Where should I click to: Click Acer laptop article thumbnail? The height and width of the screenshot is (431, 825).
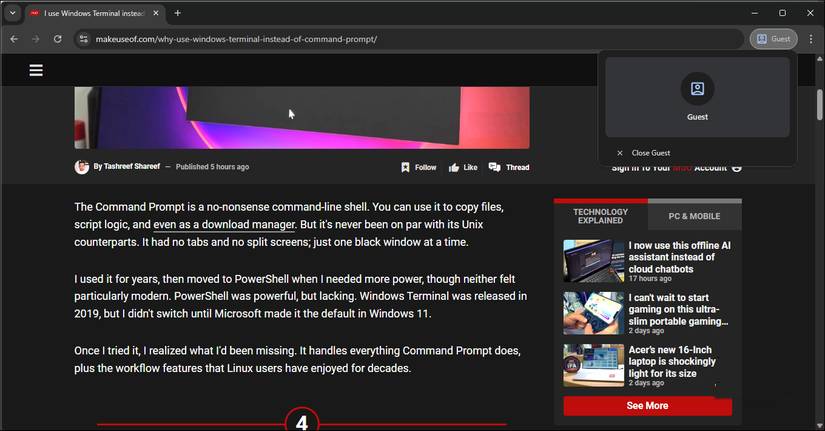click(x=593, y=365)
